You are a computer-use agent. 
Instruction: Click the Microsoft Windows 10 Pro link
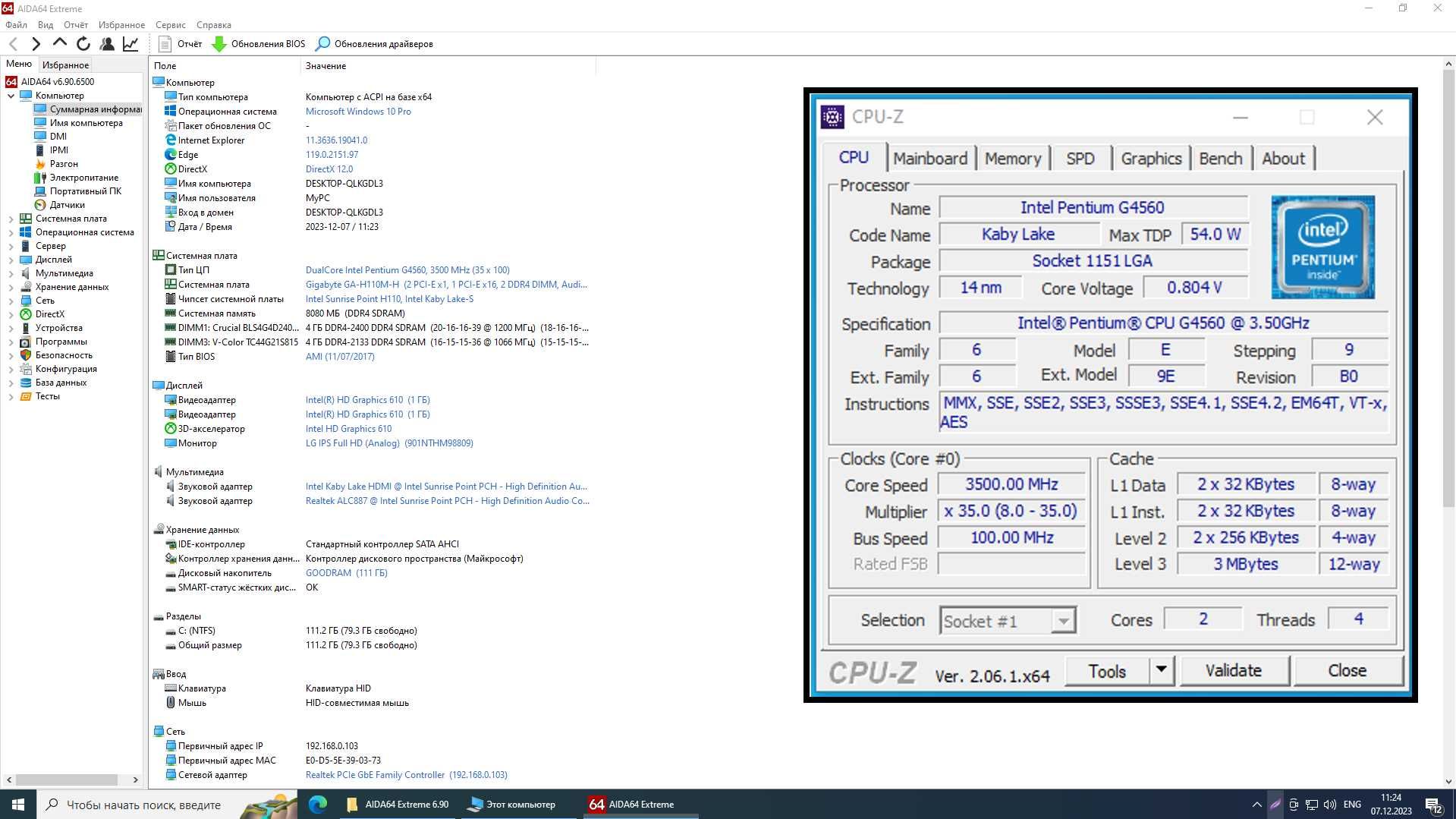pyautogui.click(x=358, y=112)
